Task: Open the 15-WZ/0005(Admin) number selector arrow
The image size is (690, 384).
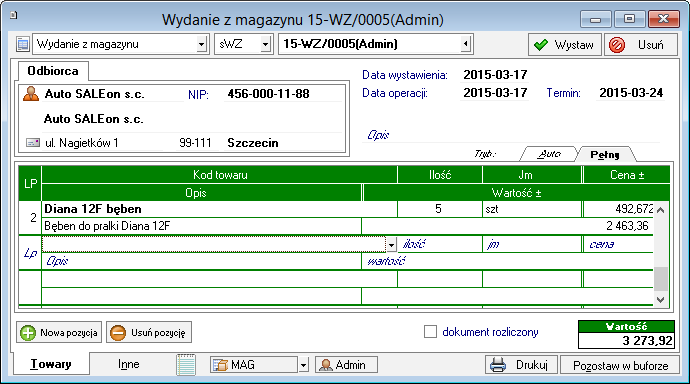Action: point(466,44)
